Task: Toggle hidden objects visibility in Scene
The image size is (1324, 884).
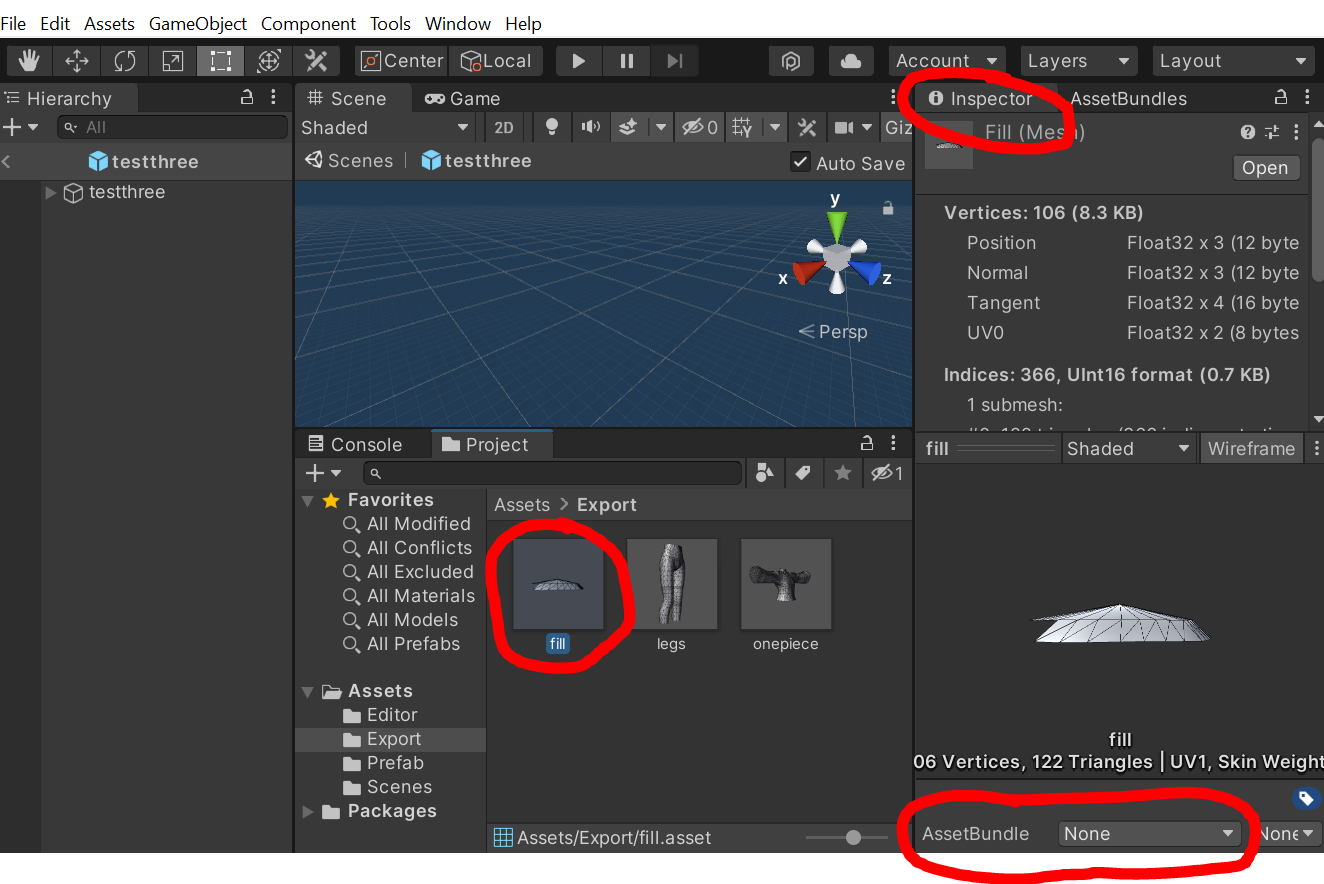Action: 700,127
